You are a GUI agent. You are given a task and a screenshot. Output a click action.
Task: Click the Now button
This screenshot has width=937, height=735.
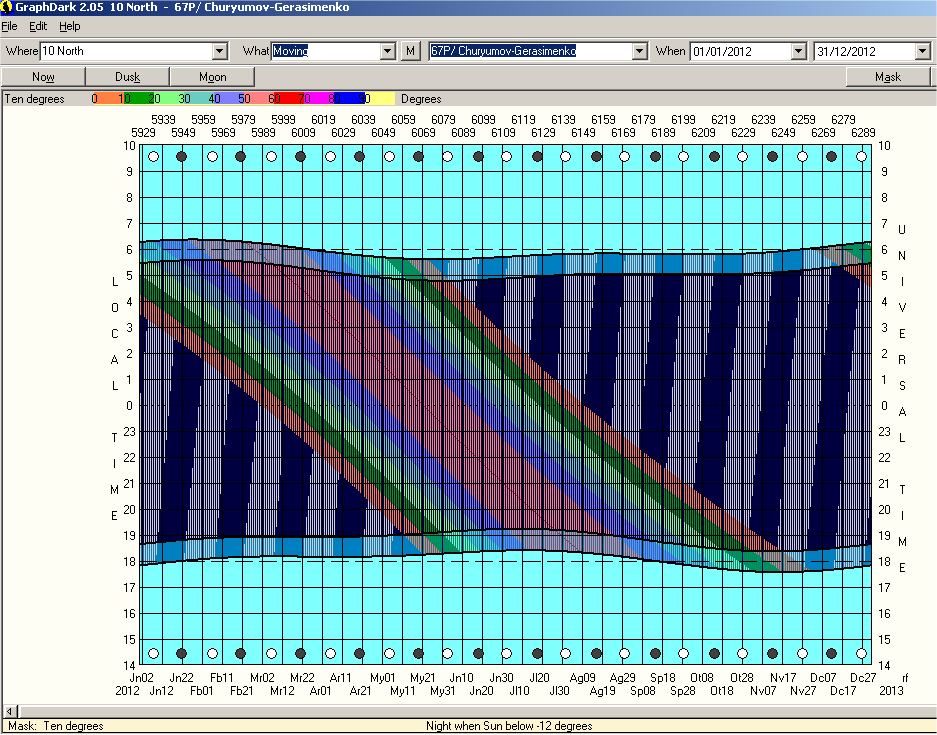43,77
